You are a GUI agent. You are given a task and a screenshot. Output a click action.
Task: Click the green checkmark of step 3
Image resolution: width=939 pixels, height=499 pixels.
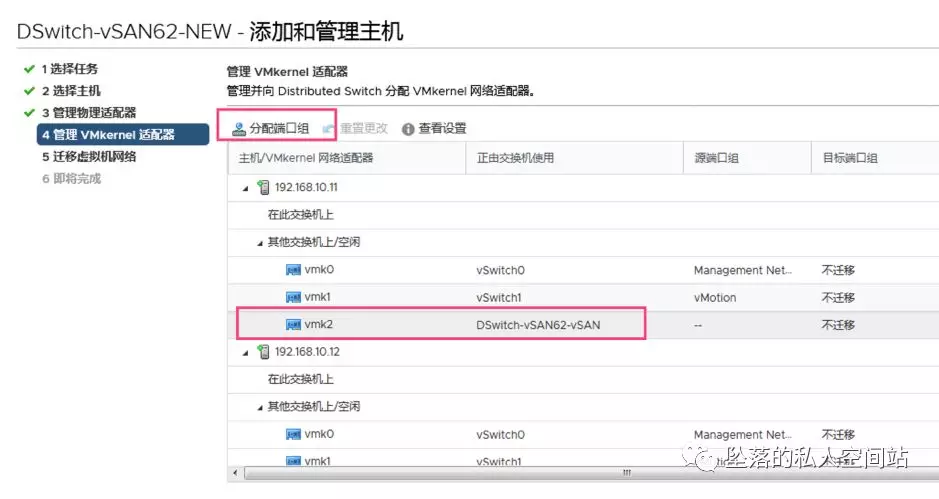pos(29,112)
